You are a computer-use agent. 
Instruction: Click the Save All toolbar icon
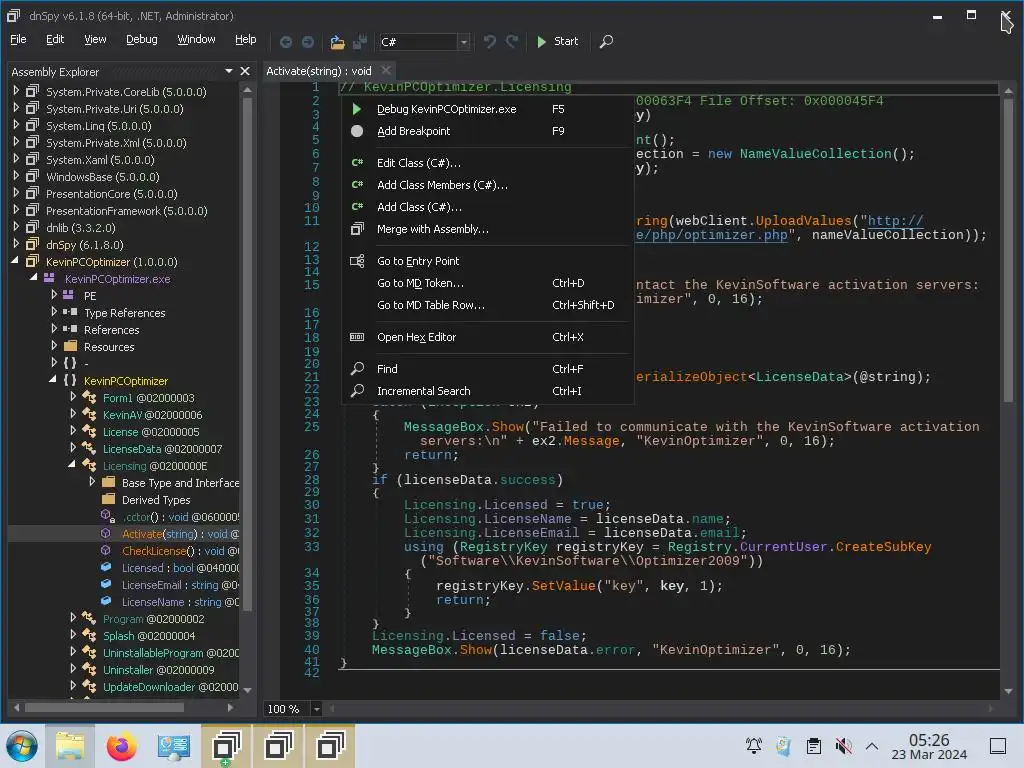tap(360, 42)
